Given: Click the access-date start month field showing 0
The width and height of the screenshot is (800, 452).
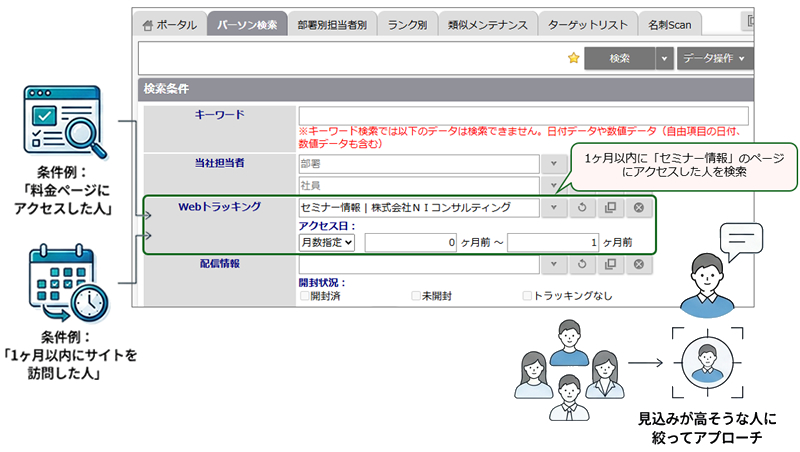Looking at the screenshot, I should (x=411, y=242).
